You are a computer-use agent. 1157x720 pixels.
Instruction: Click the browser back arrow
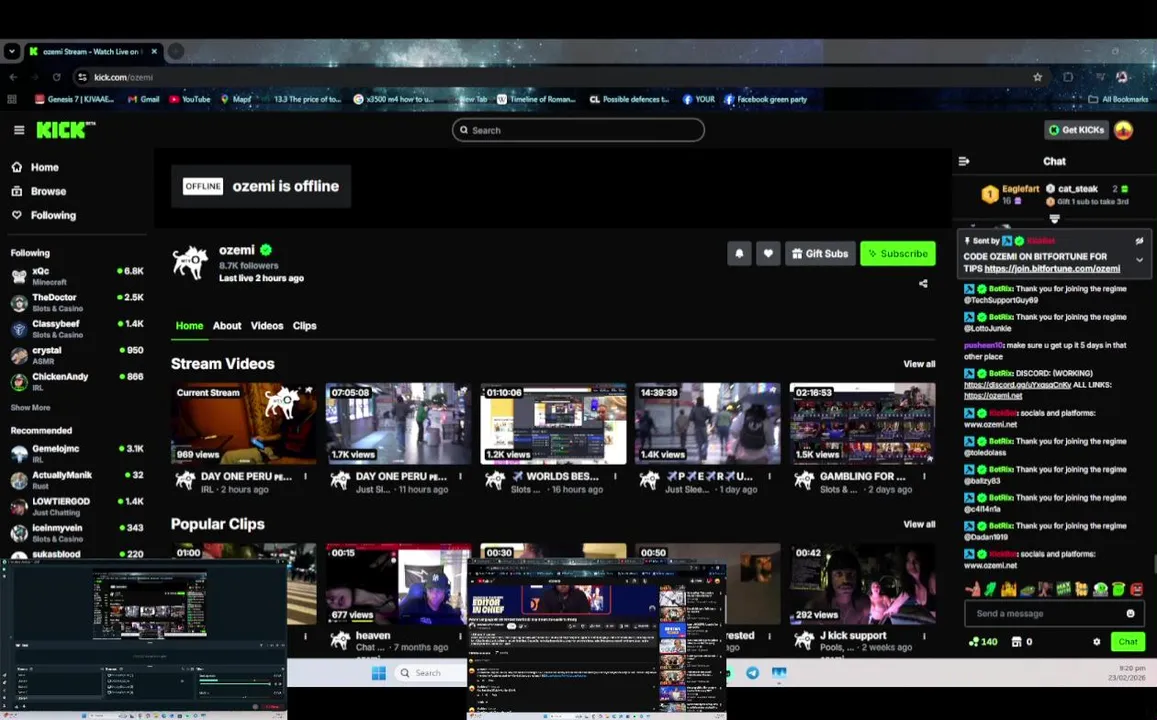pyautogui.click(x=13, y=77)
